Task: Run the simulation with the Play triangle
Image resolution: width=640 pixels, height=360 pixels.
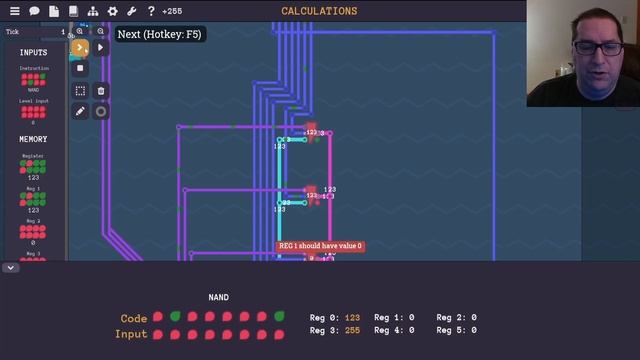Action: click(100, 48)
